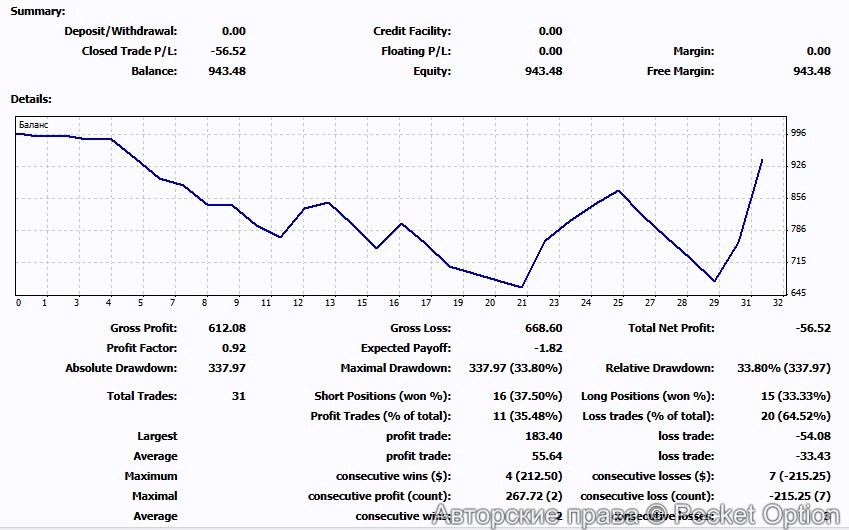Click the largest profit trade value 183.40

point(543,436)
